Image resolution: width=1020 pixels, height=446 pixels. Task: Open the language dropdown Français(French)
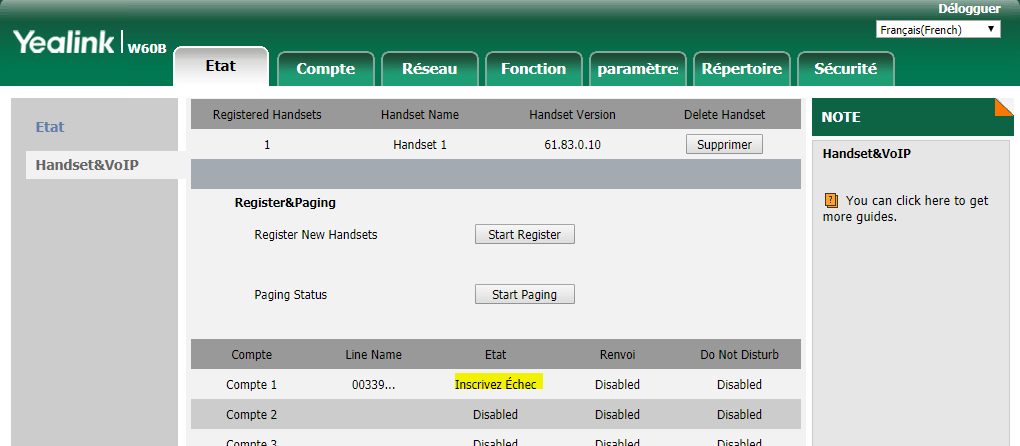coord(937,30)
